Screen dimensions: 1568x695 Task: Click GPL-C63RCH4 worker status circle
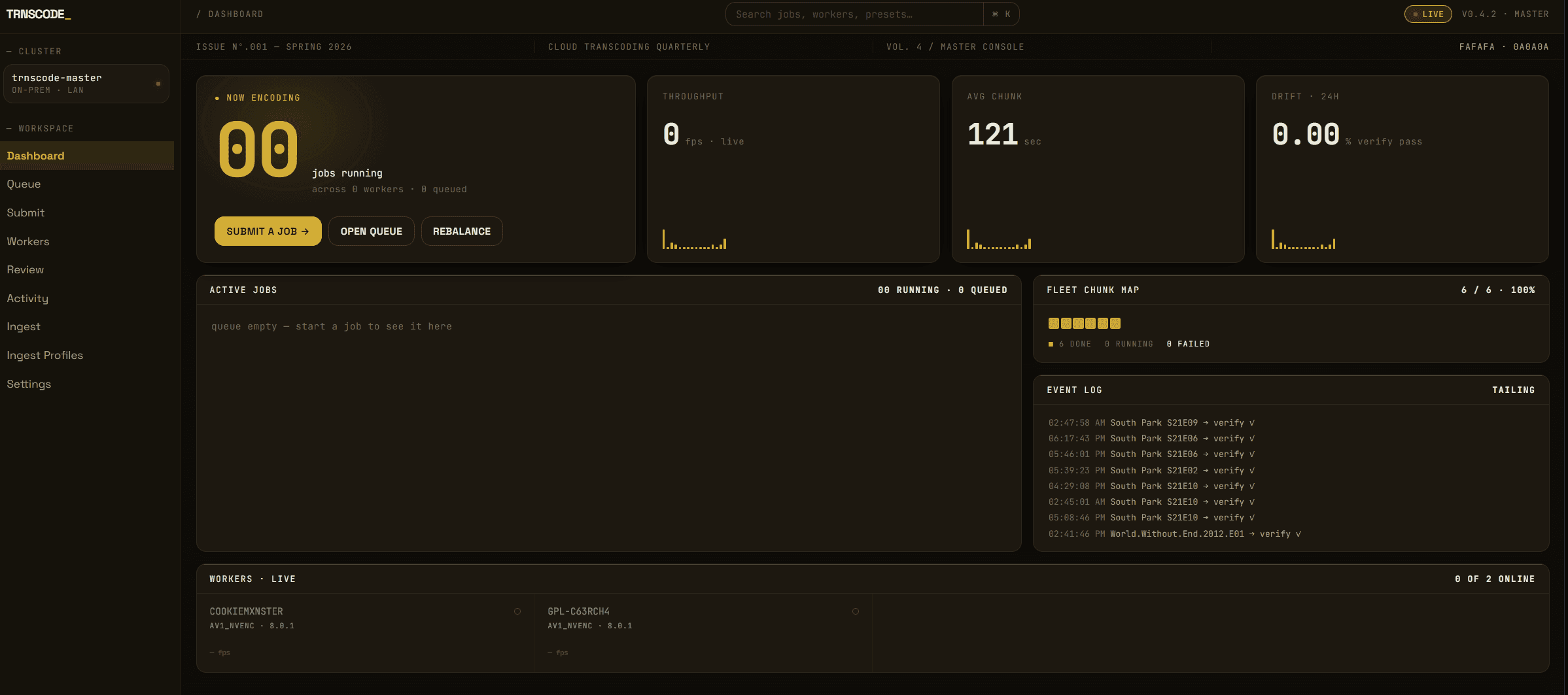(x=856, y=611)
